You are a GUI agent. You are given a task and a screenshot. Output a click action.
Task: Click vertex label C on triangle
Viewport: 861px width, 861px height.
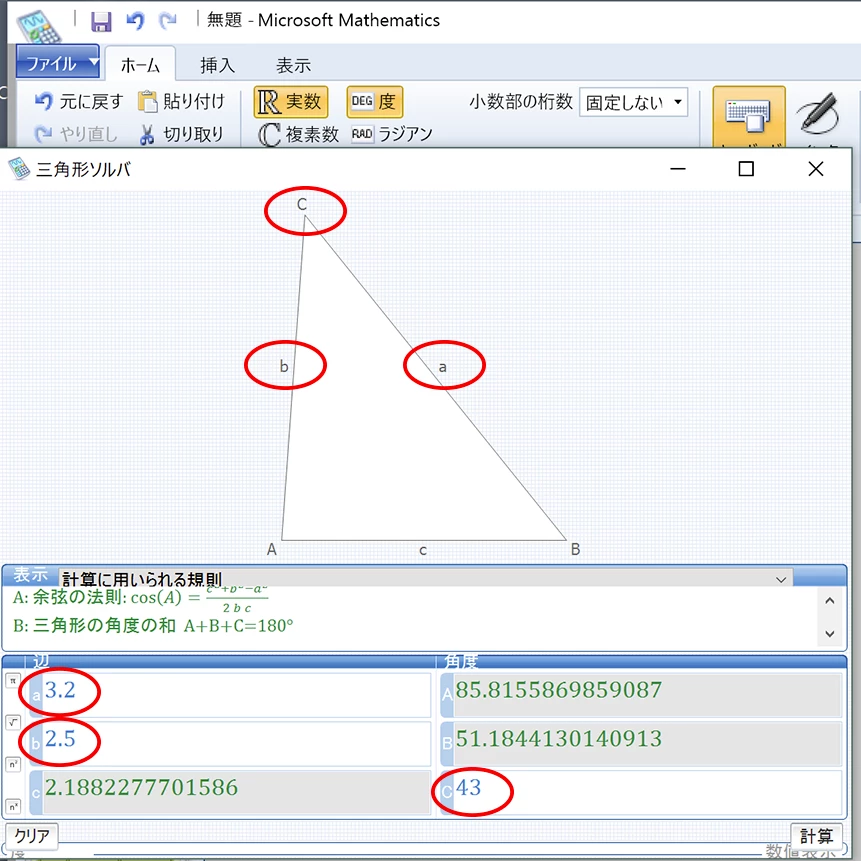click(x=302, y=204)
